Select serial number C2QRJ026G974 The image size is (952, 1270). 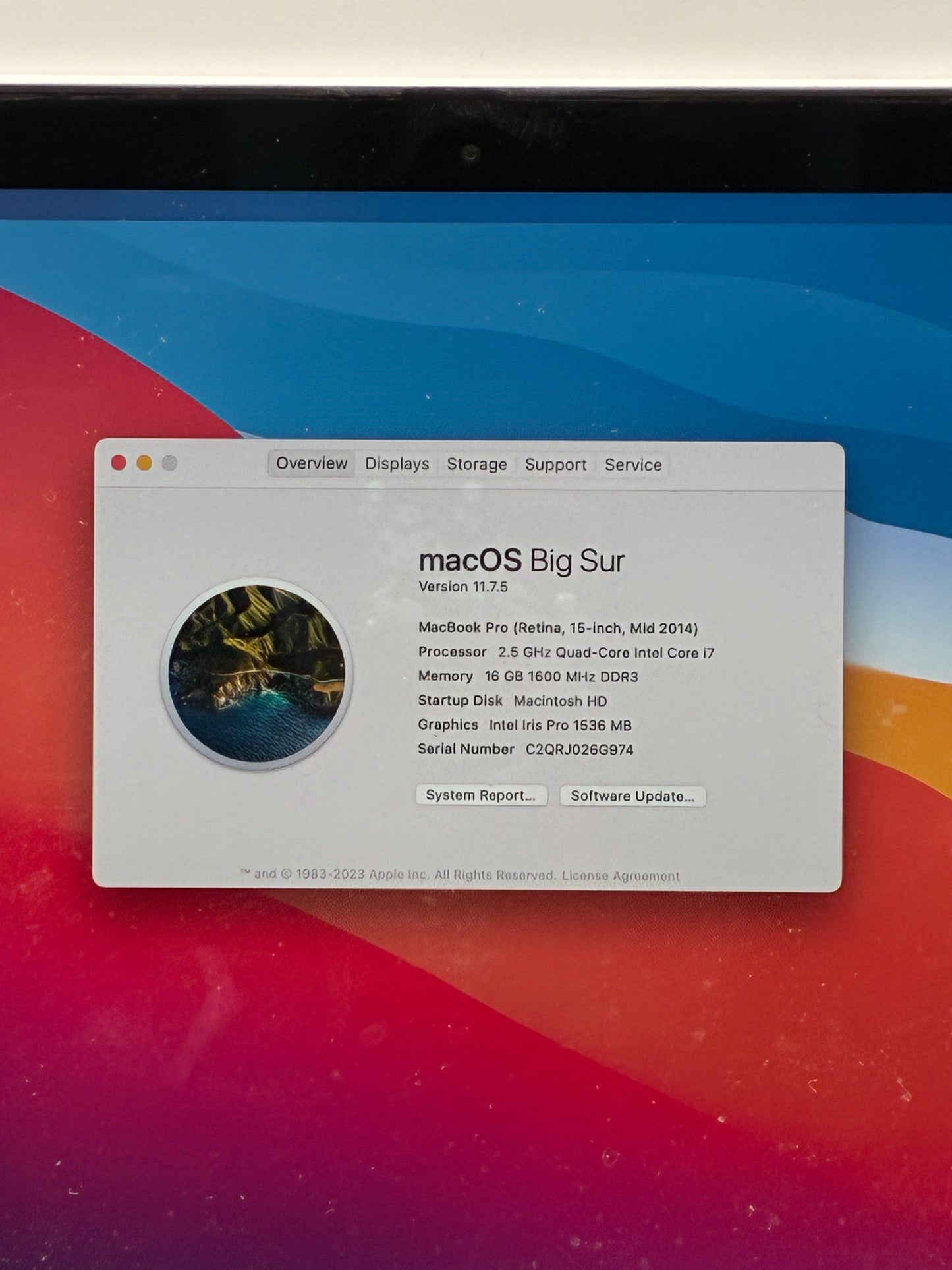(579, 749)
